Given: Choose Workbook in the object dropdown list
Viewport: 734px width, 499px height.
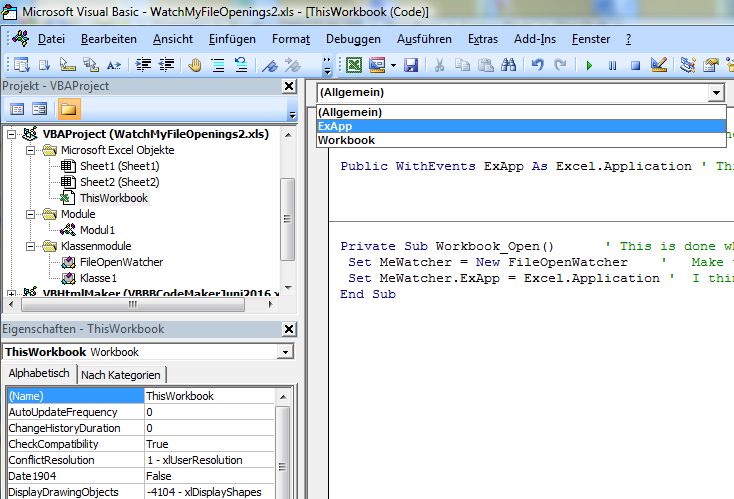Looking at the screenshot, I should (521, 140).
